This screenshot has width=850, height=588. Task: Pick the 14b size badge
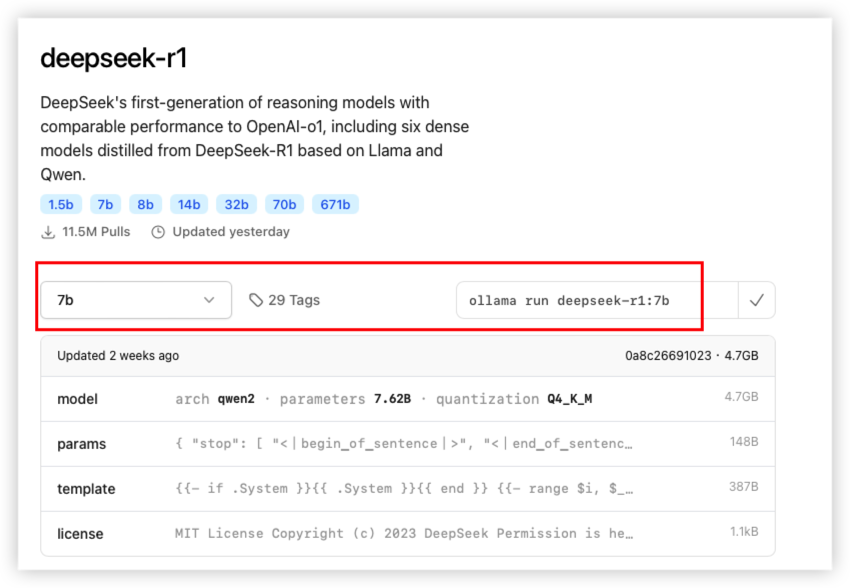pos(189,205)
